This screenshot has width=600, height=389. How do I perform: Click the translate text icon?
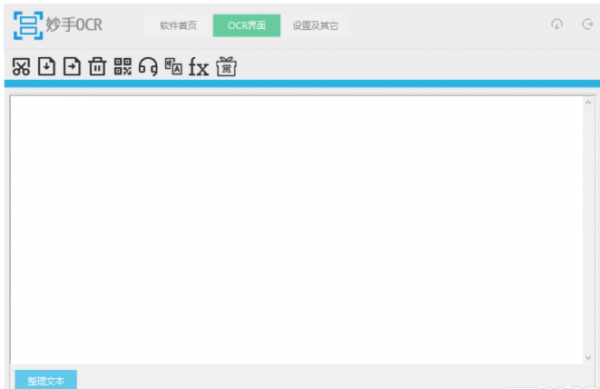174,66
